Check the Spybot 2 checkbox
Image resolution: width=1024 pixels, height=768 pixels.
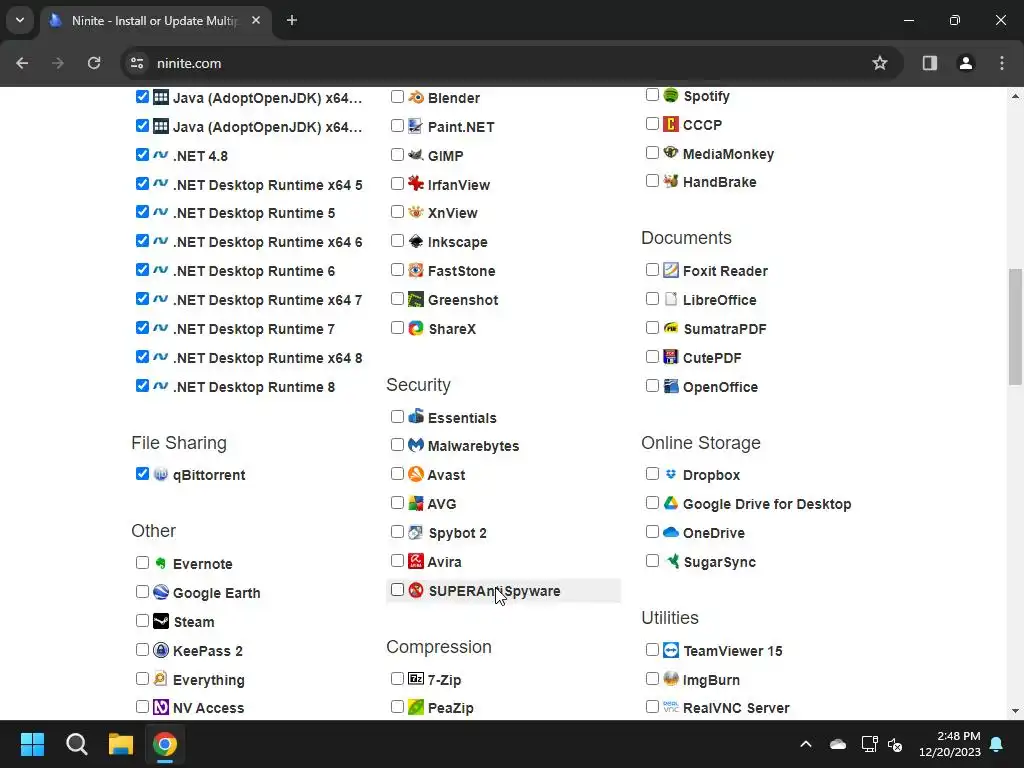397,532
